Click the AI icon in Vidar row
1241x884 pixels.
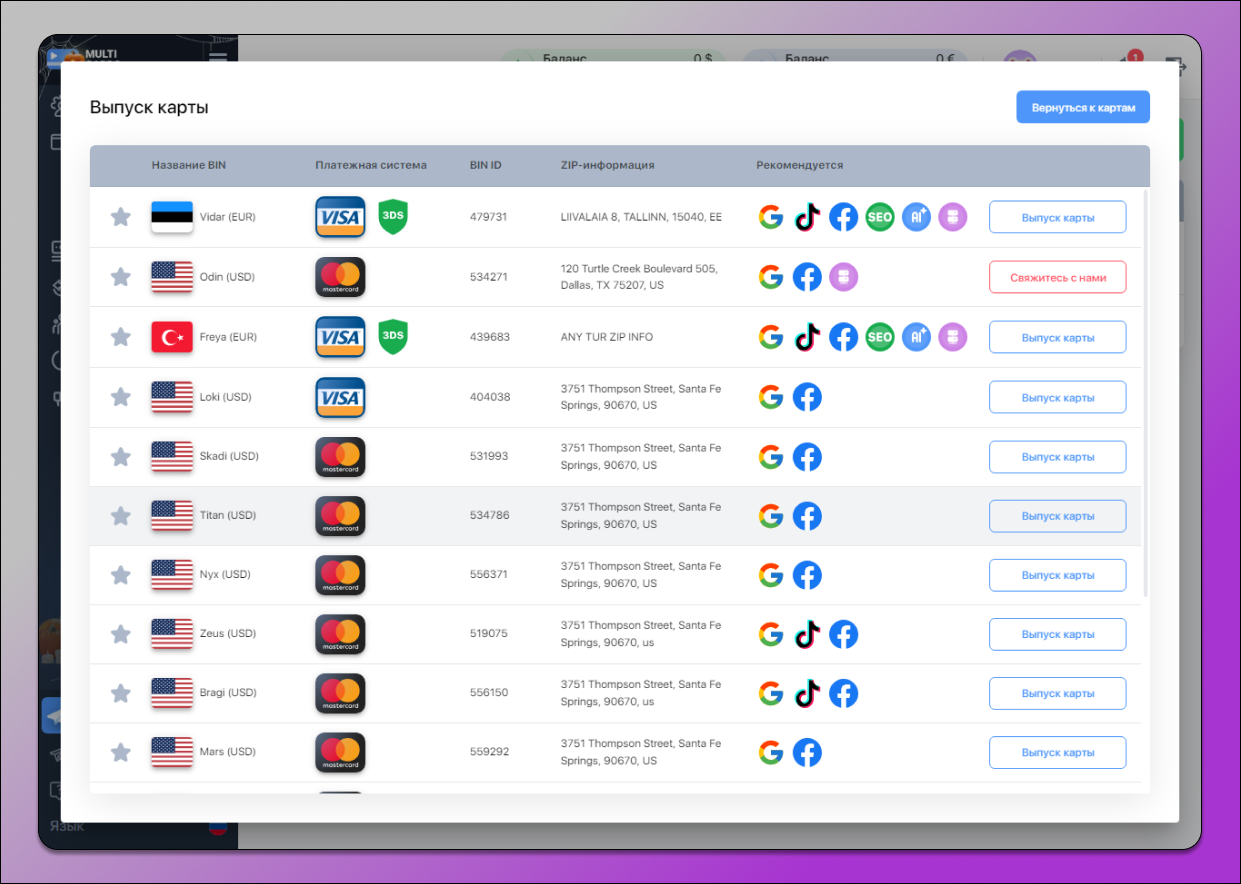[916, 217]
